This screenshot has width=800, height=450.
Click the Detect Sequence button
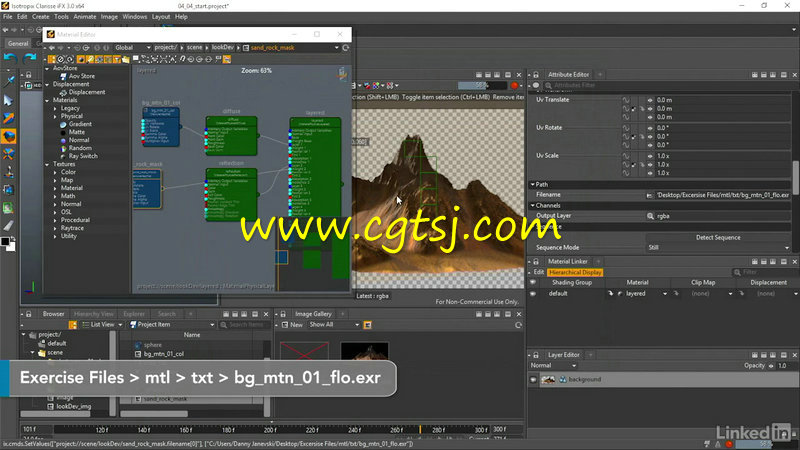pos(718,238)
